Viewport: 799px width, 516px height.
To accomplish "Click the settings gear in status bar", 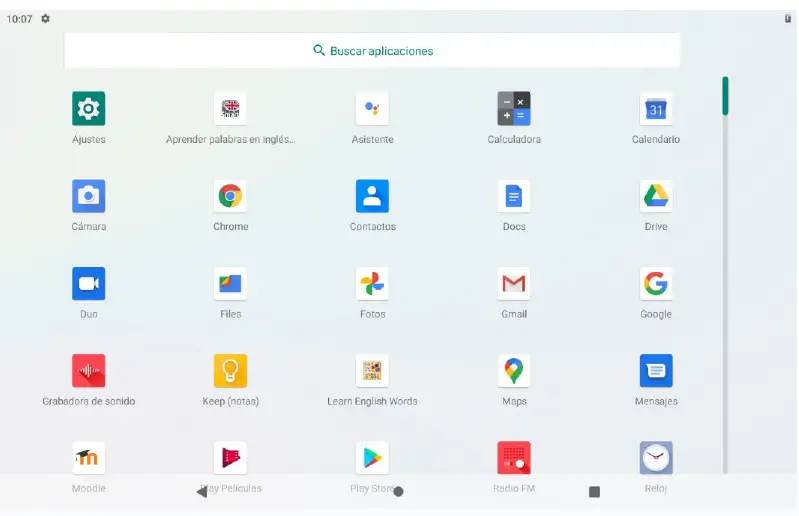I will (x=45, y=19).
